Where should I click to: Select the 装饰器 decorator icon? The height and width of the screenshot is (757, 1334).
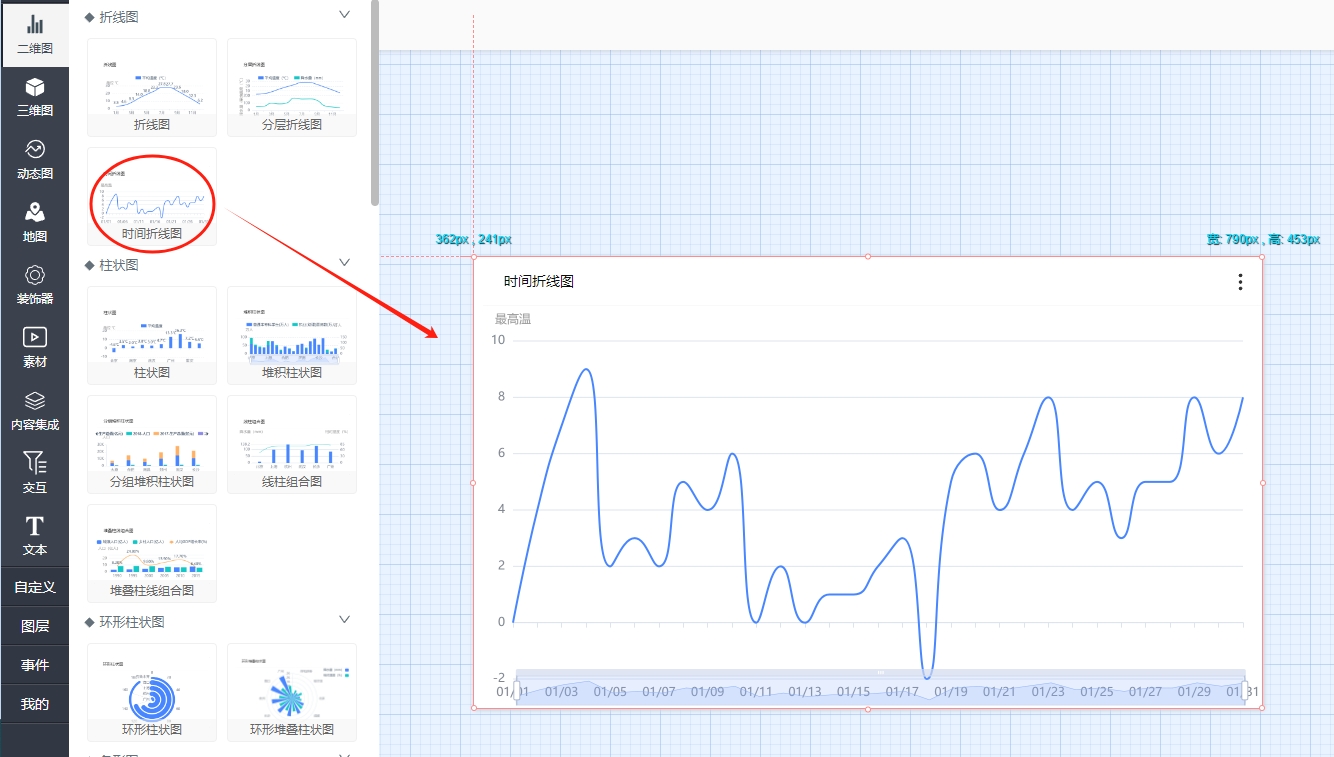tap(35, 285)
